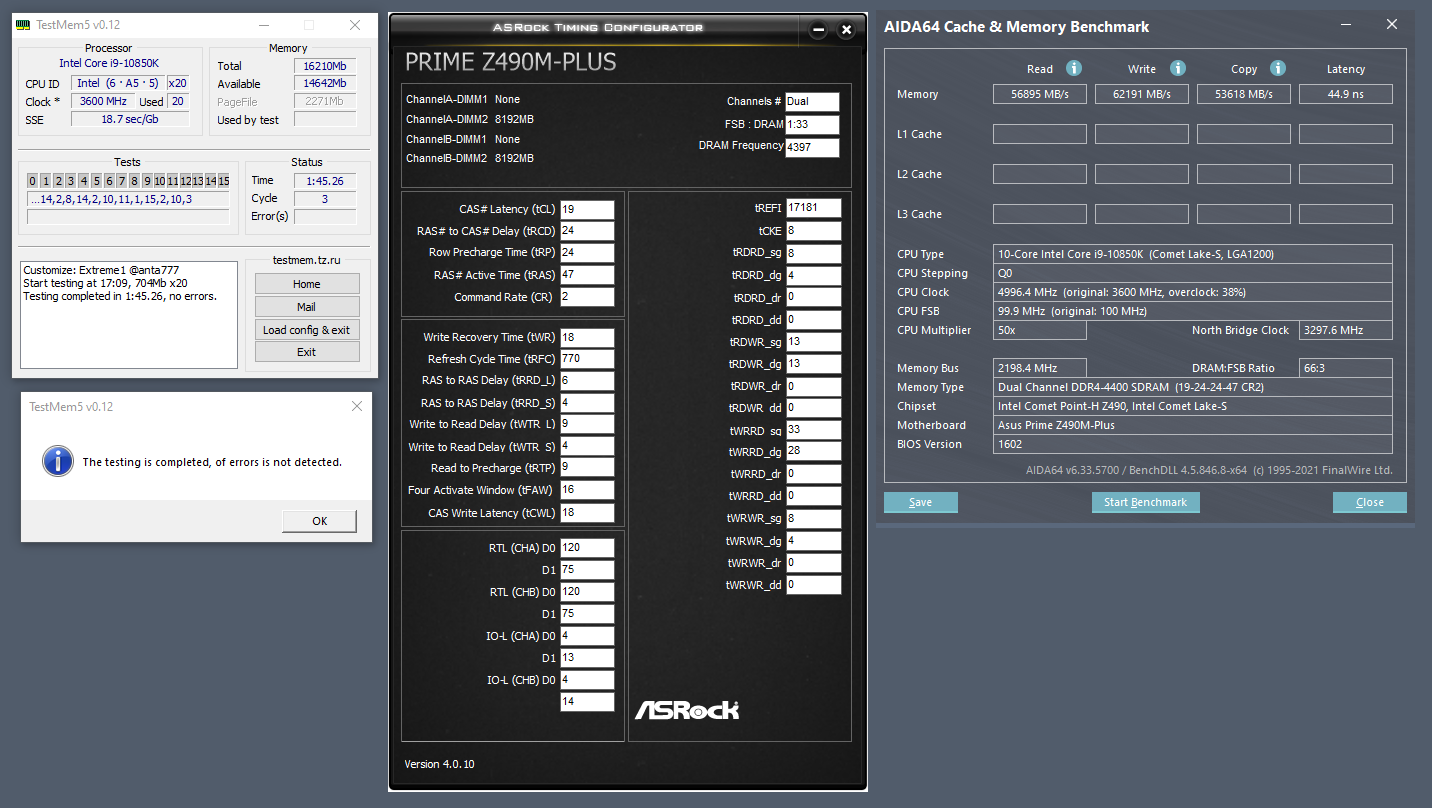Save the AIDA64 benchmark results
1432x808 pixels.
pos(921,502)
